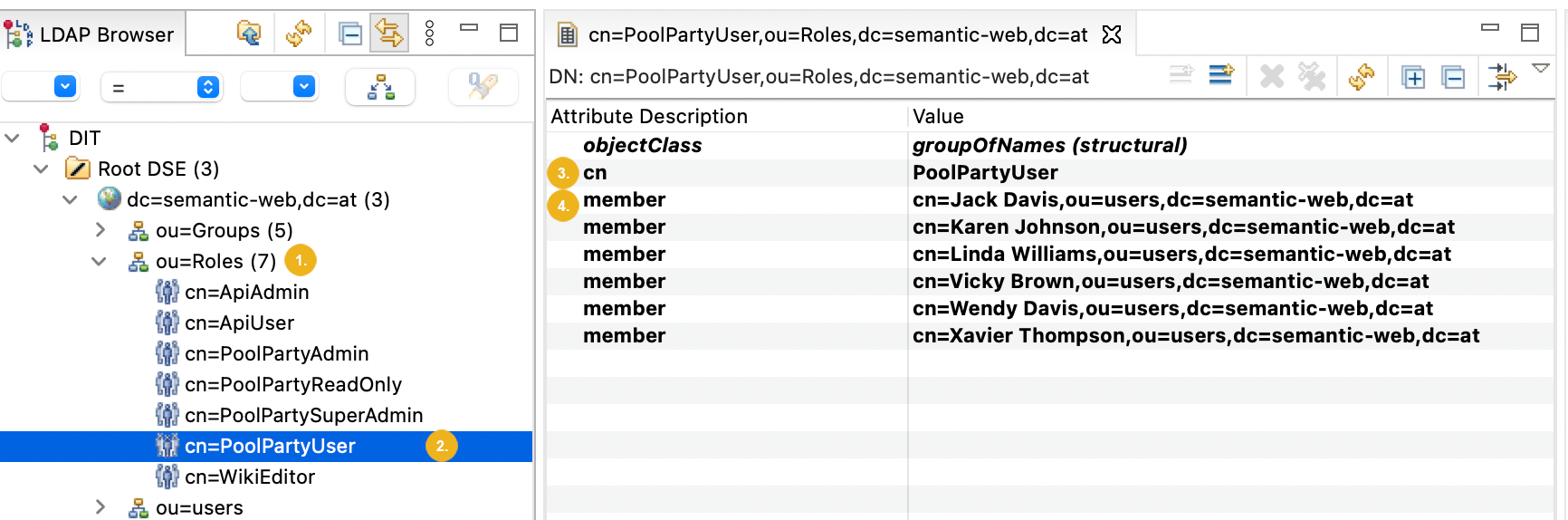Screen dimensions: 1568x520
Task: Open LDAP Browser three-dot view menu
Action: [x=429, y=34]
